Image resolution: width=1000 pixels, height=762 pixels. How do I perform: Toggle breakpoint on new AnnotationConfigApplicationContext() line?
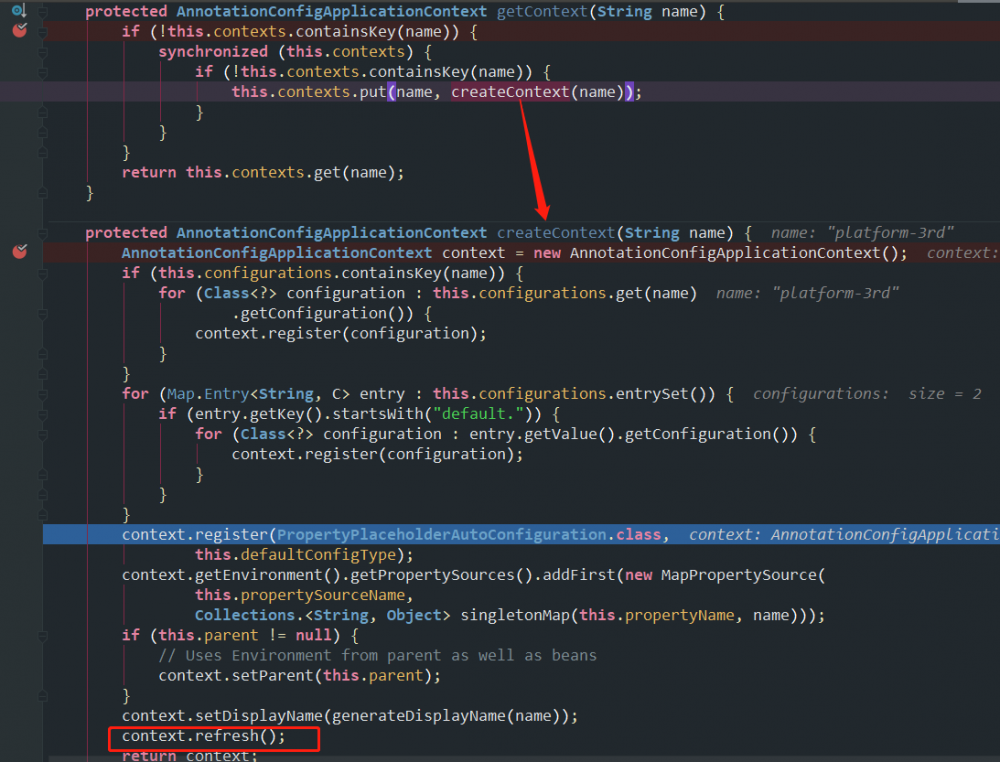click(x=20, y=251)
